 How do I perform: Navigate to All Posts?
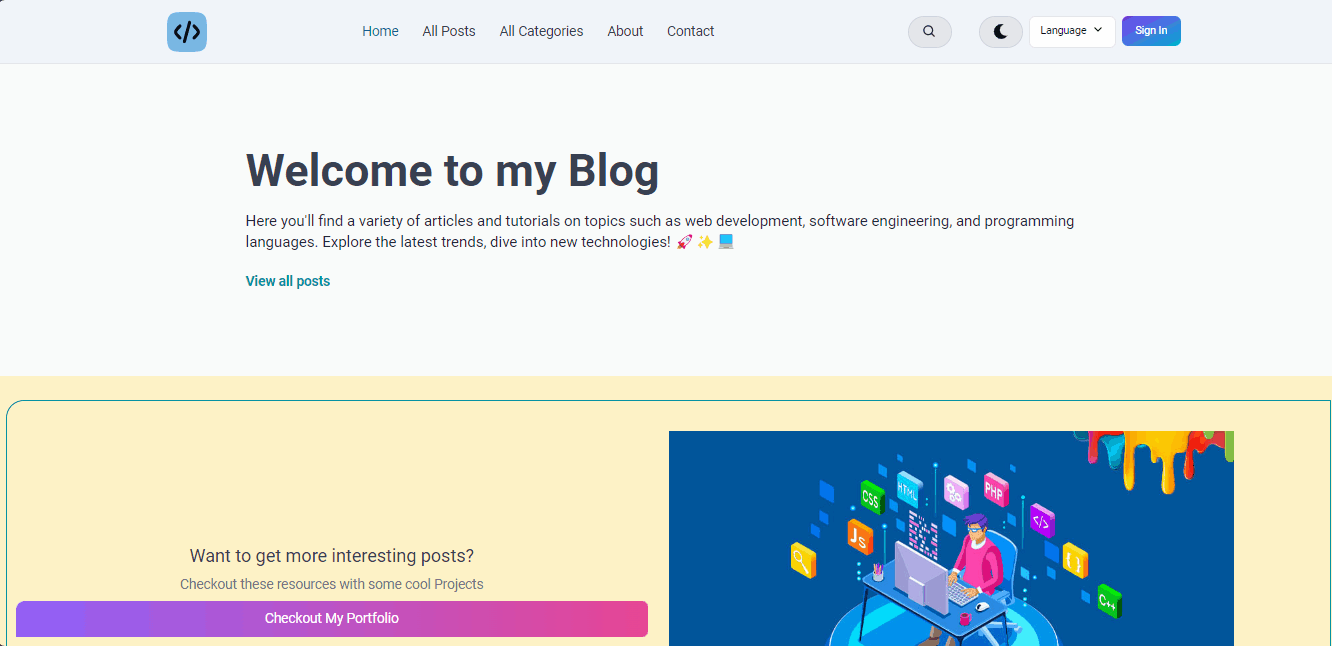pos(448,31)
